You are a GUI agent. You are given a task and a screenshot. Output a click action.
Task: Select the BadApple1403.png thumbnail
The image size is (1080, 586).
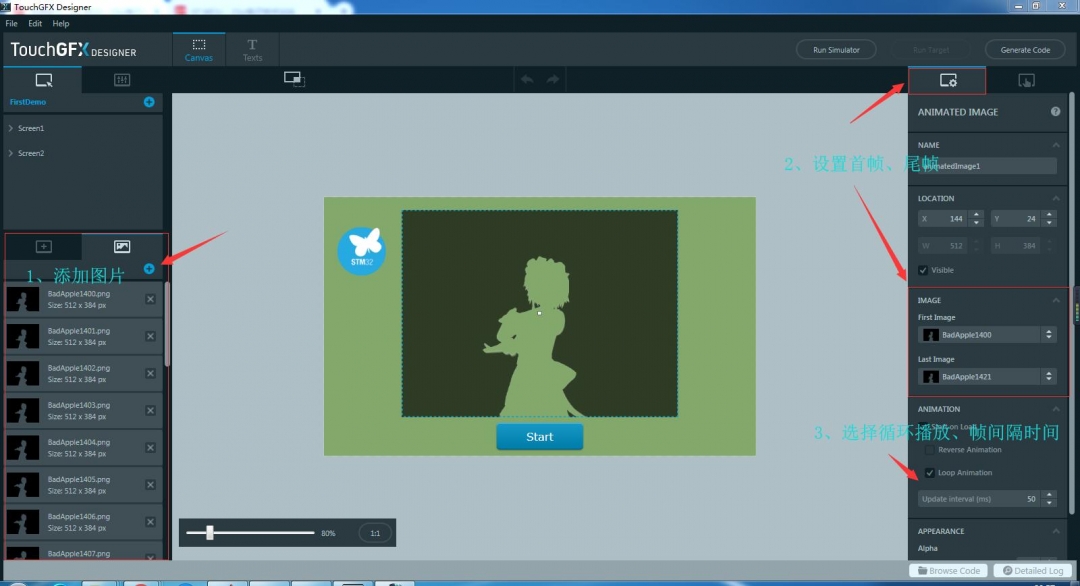click(x=23, y=411)
